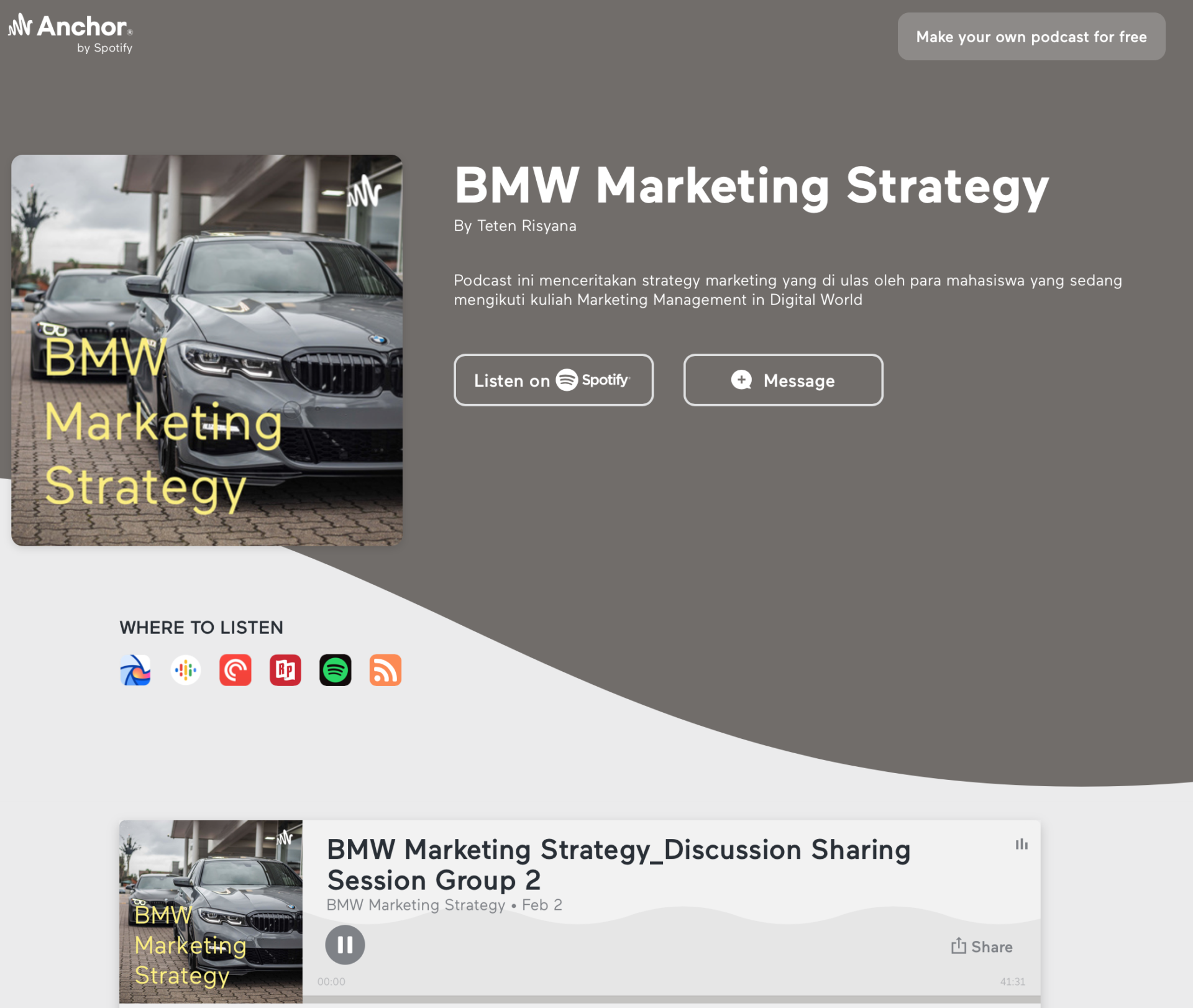The height and width of the screenshot is (1008, 1193).
Task: Click the audio bars icon in player
Action: [x=1021, y=844]
